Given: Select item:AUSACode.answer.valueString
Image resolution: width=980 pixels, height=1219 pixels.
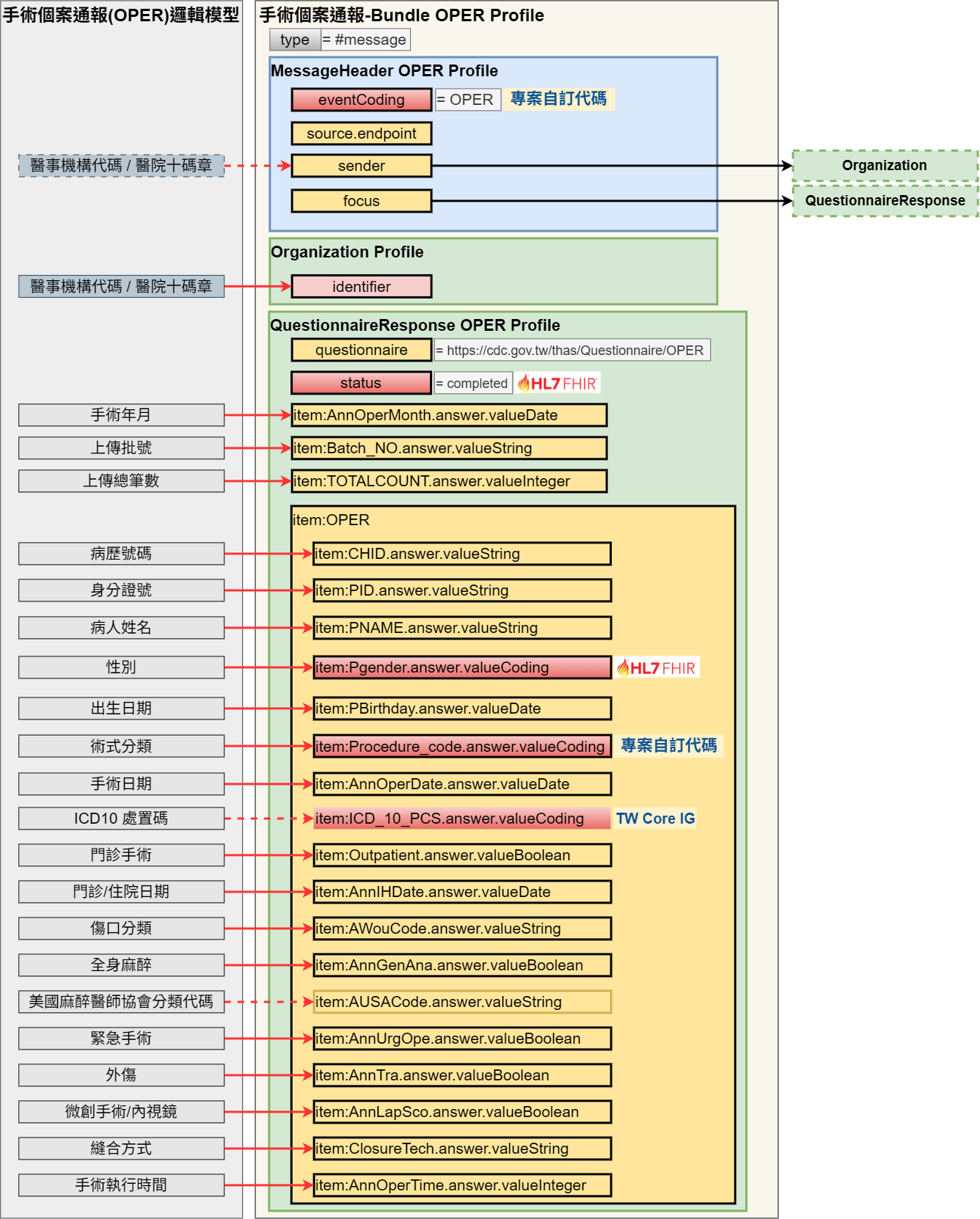Looking at the screenshot, I should [x=462, y=1002].
